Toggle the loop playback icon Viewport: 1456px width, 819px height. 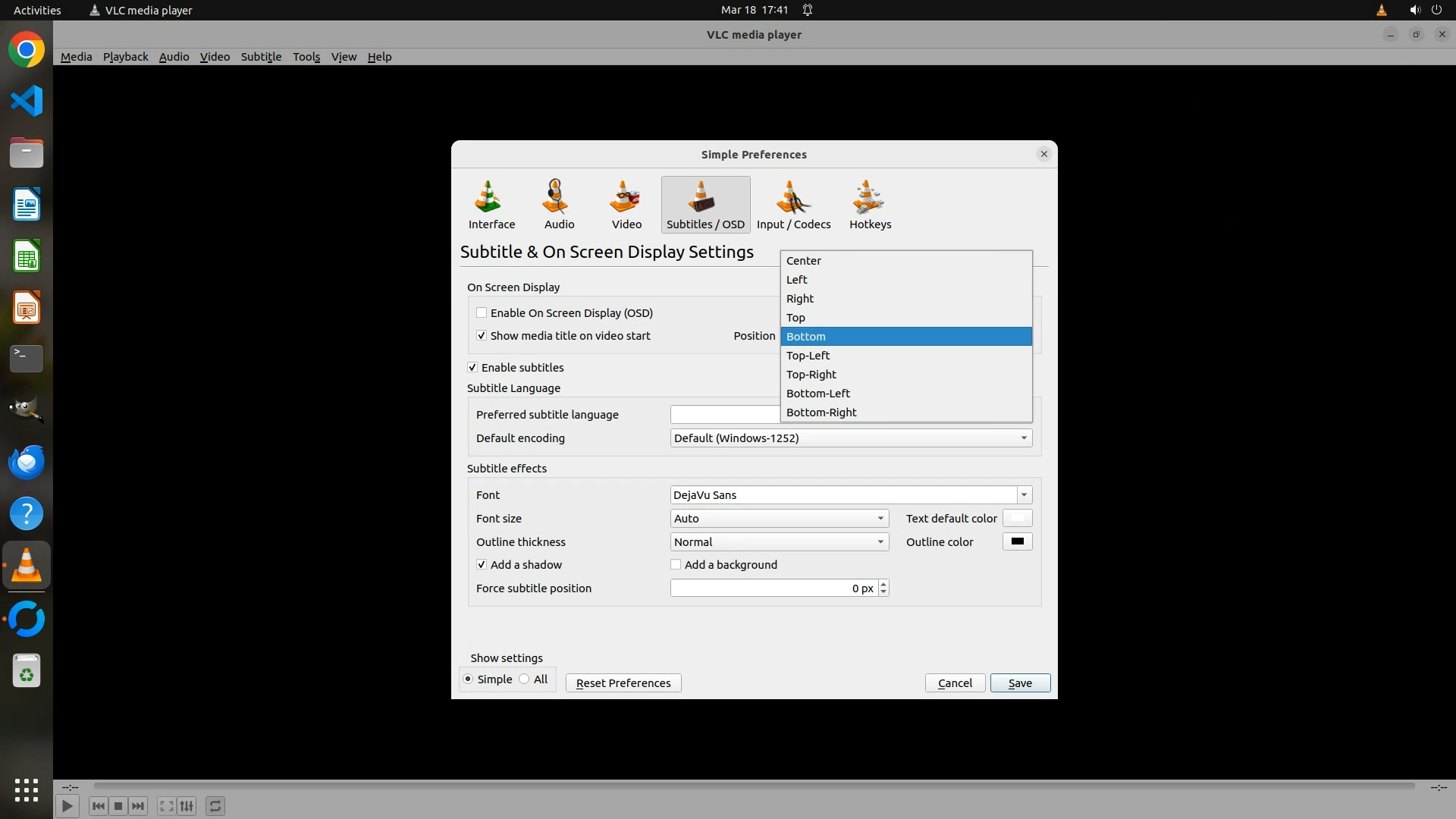[215, 806]
